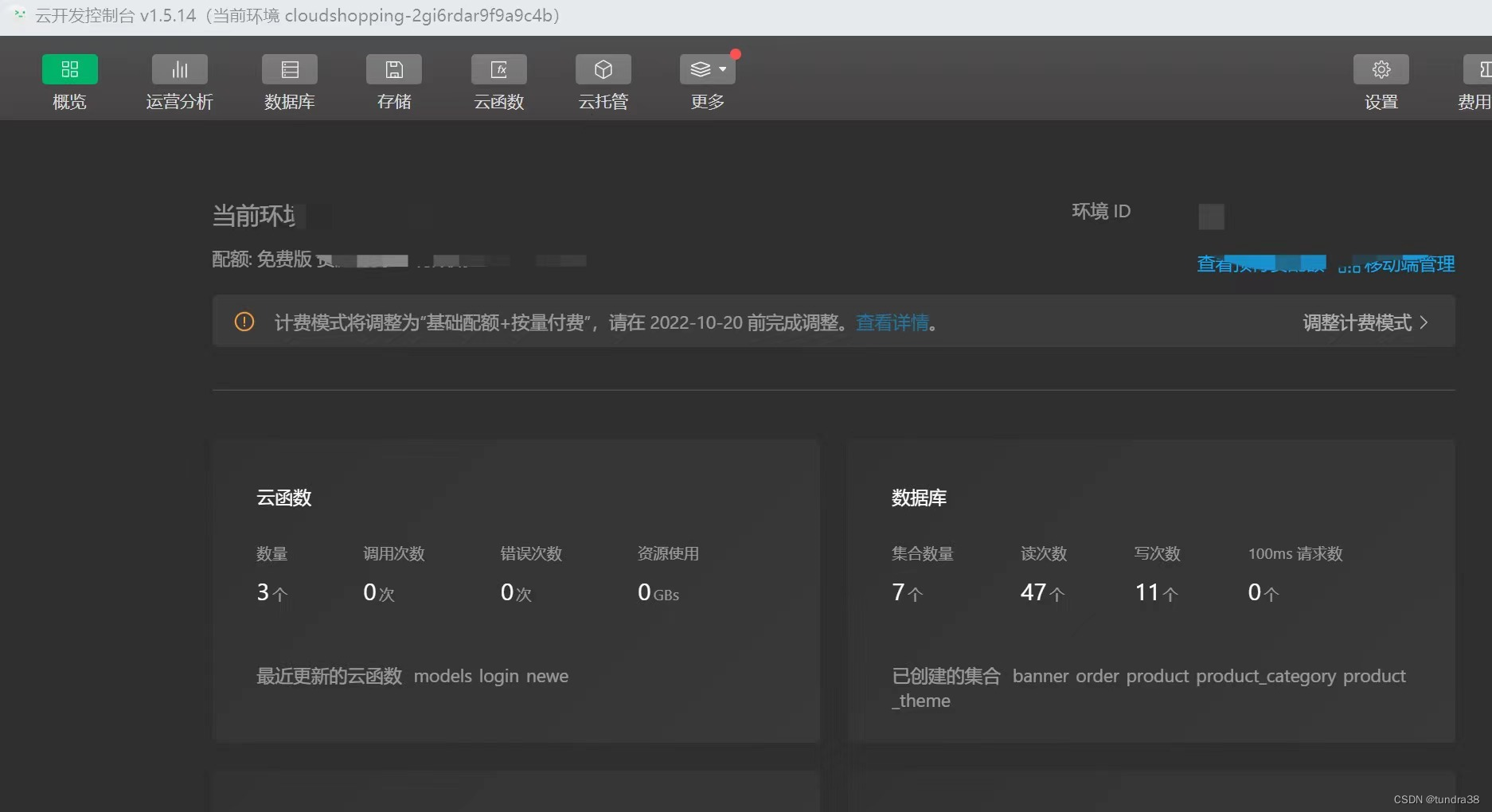This screenshot has width=1492, height=812.
Task: Click 调整计费模式 button
Action: tap(1365, 322)
